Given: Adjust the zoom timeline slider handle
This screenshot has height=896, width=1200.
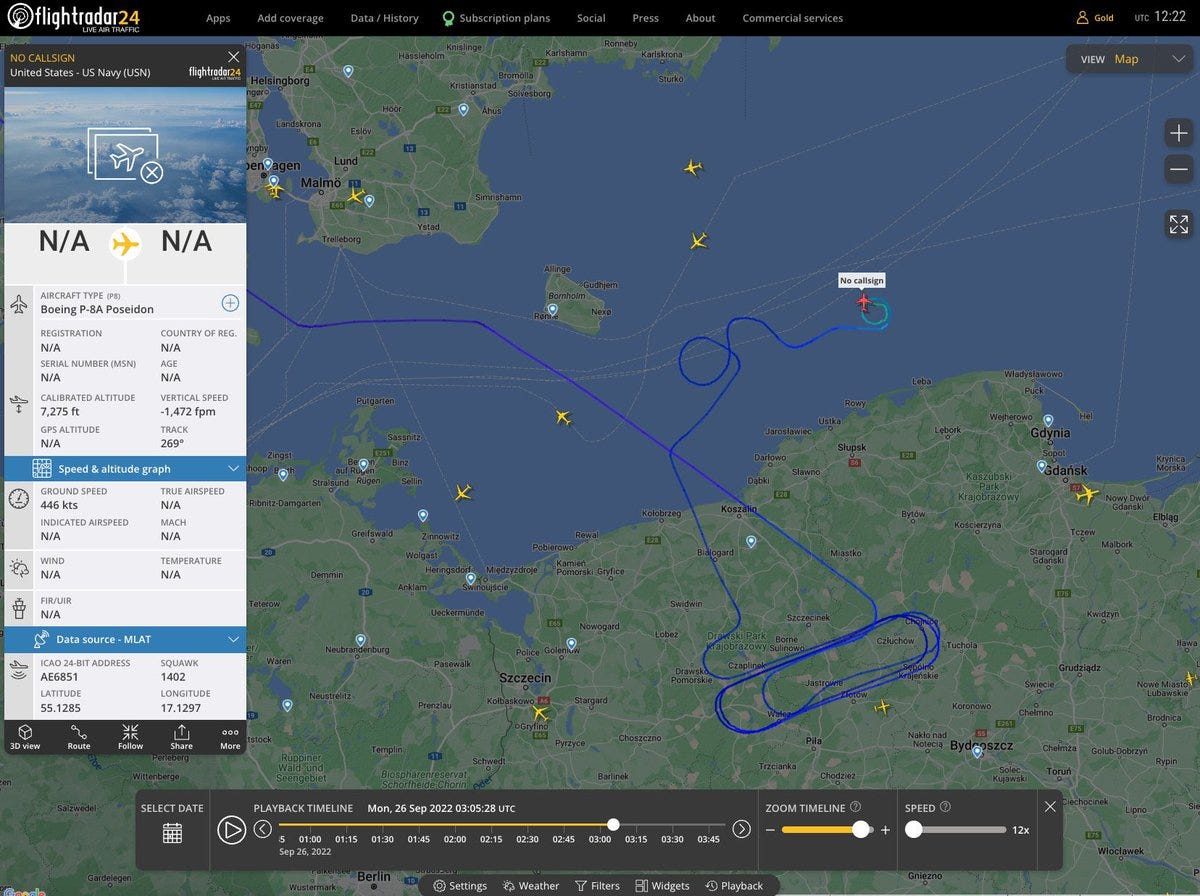Looking at the screenshot, I should [860, 829].
